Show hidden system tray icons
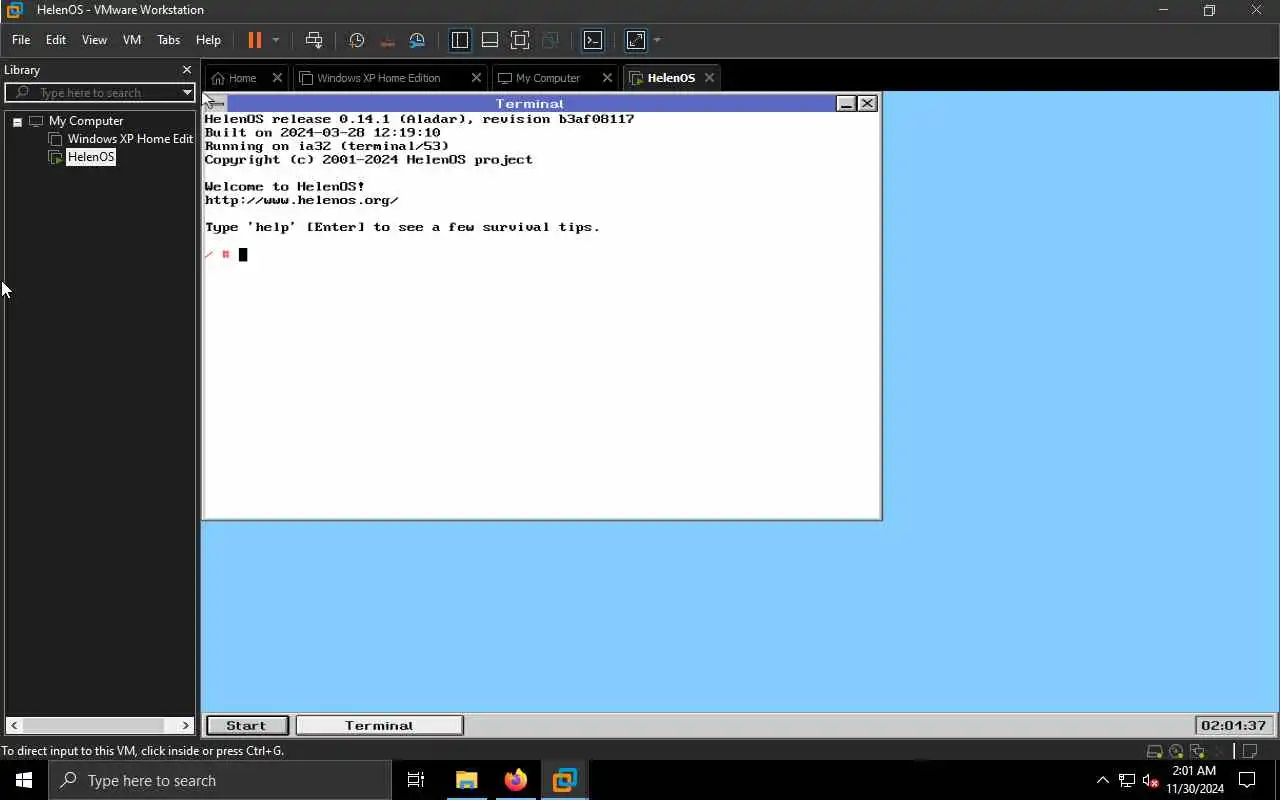The image size is (1280, 800). (1103, 780)
